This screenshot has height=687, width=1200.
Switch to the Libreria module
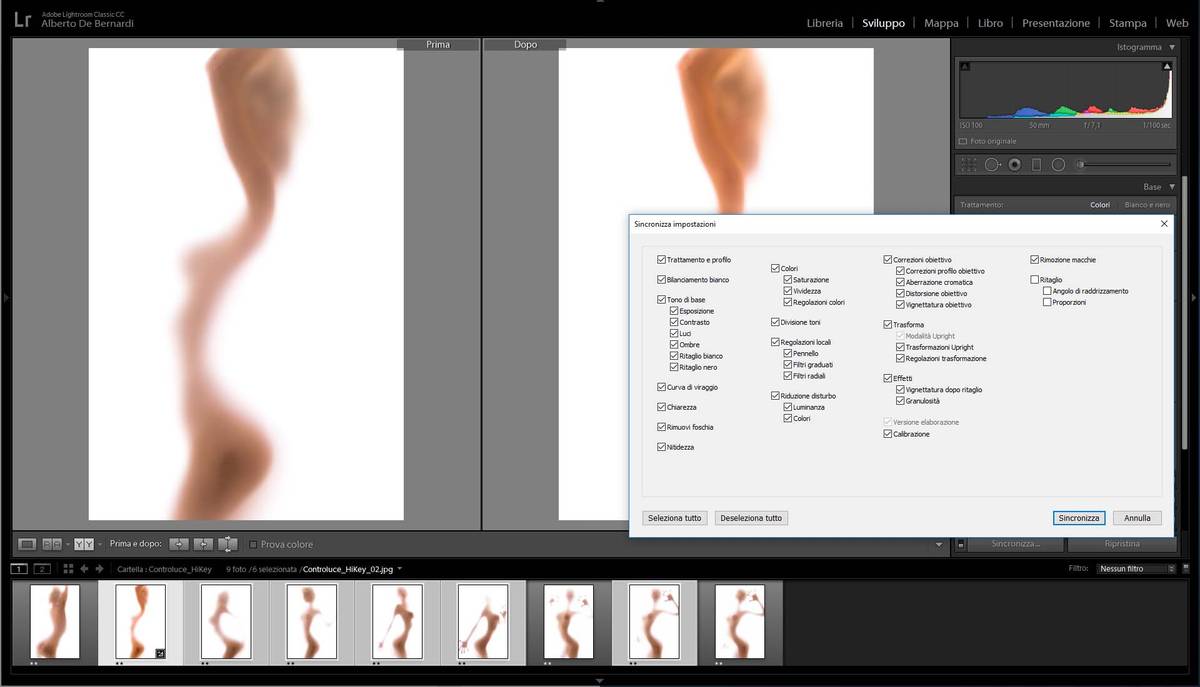824,23
